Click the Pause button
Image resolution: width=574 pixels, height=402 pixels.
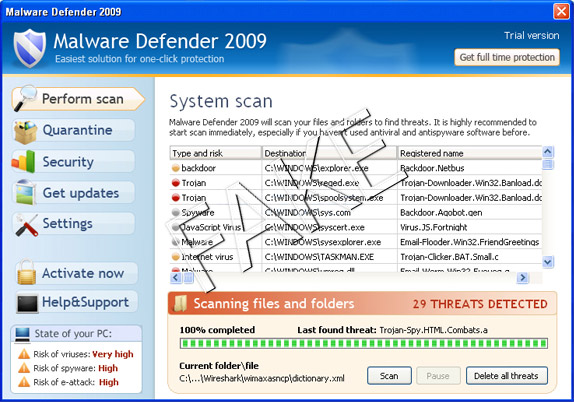pos(438,376)
